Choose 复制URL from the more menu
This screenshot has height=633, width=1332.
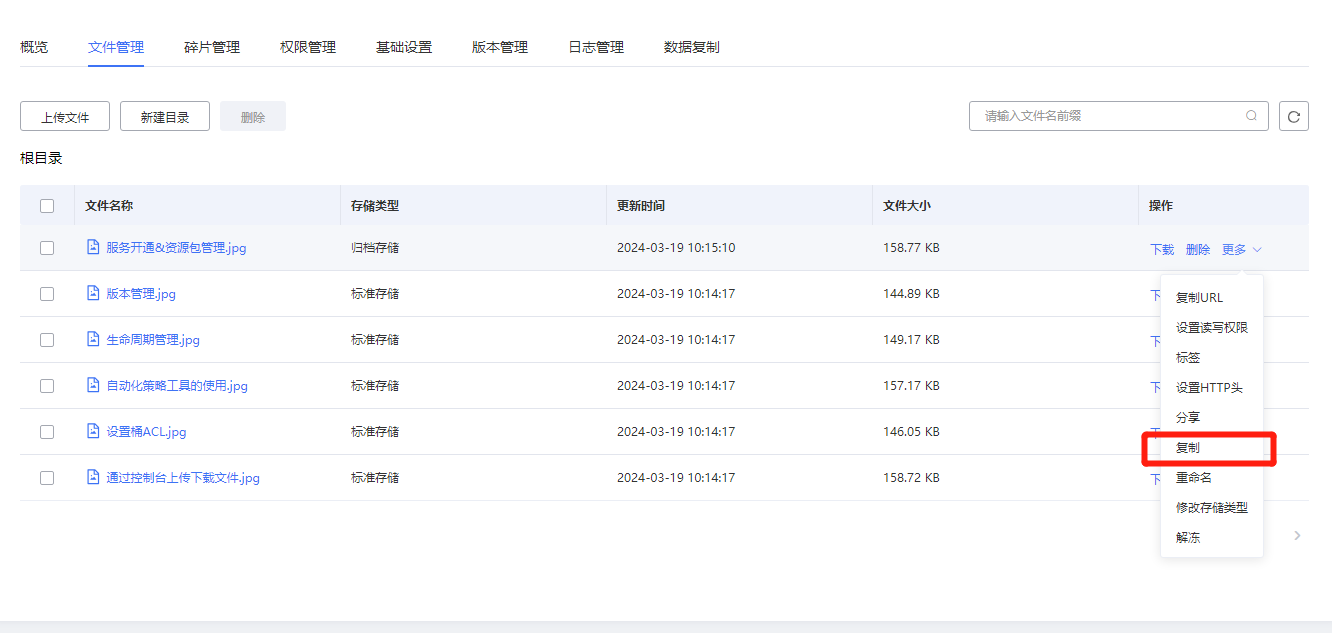[1212, 297]
